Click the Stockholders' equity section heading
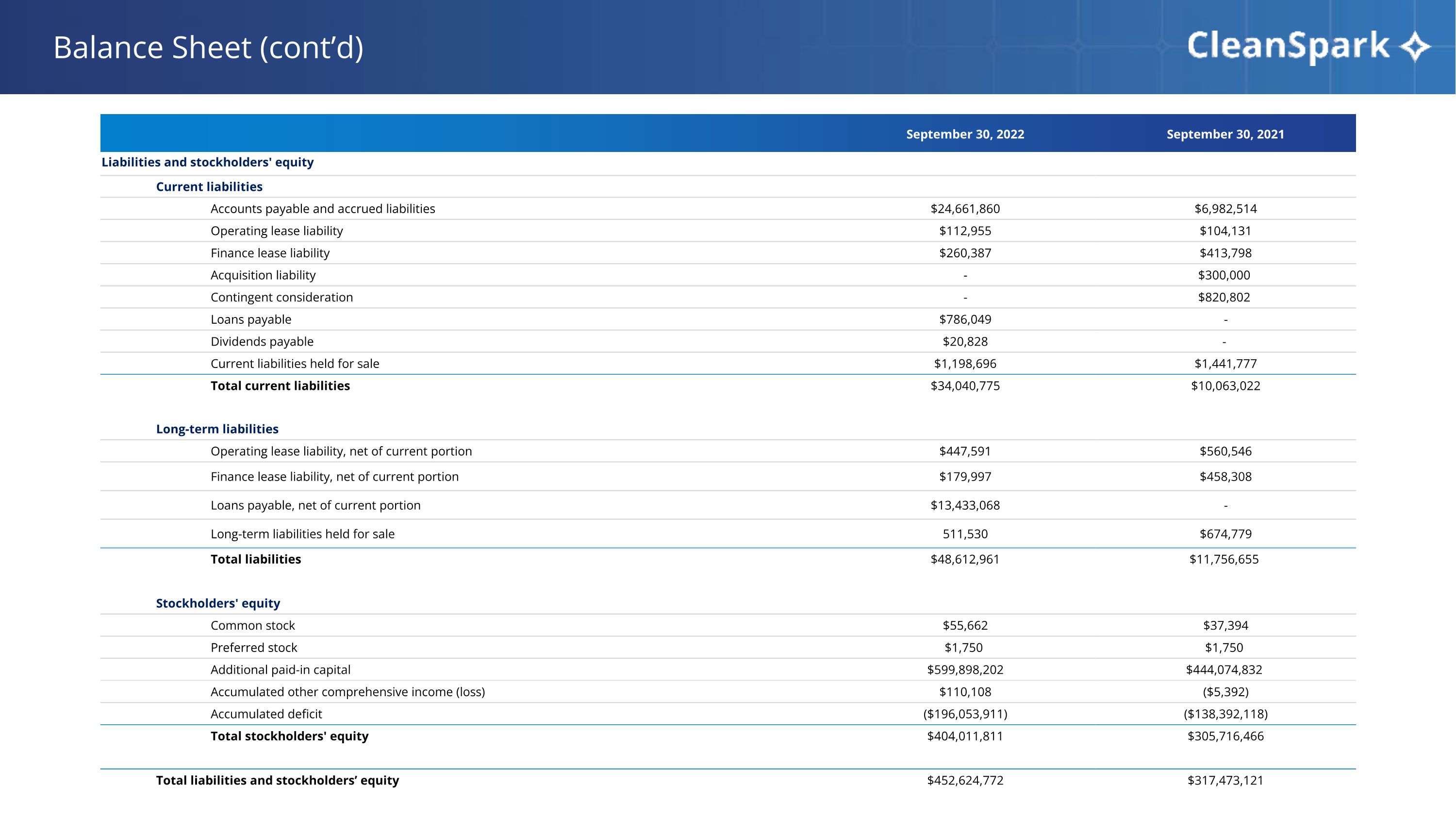Viewport: 1456px width, 819px height. [217, 603]
